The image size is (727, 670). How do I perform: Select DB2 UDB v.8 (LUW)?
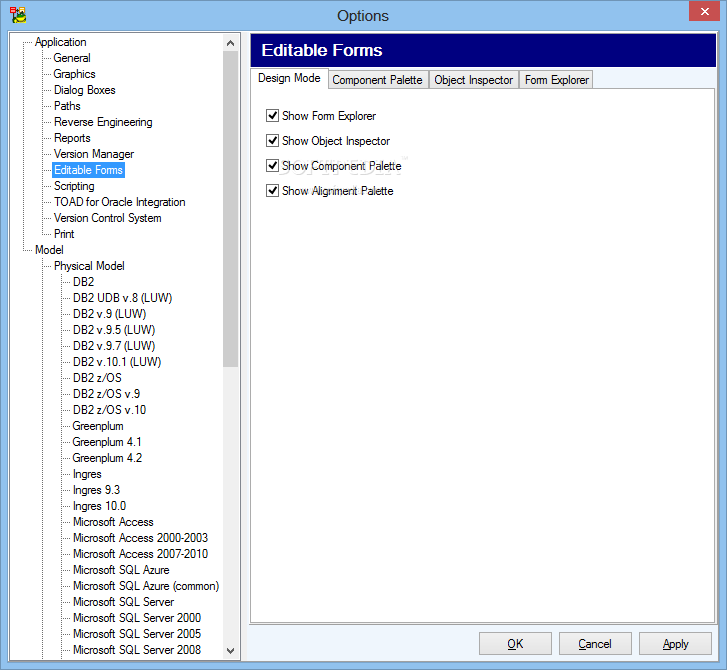coord(122,298)
